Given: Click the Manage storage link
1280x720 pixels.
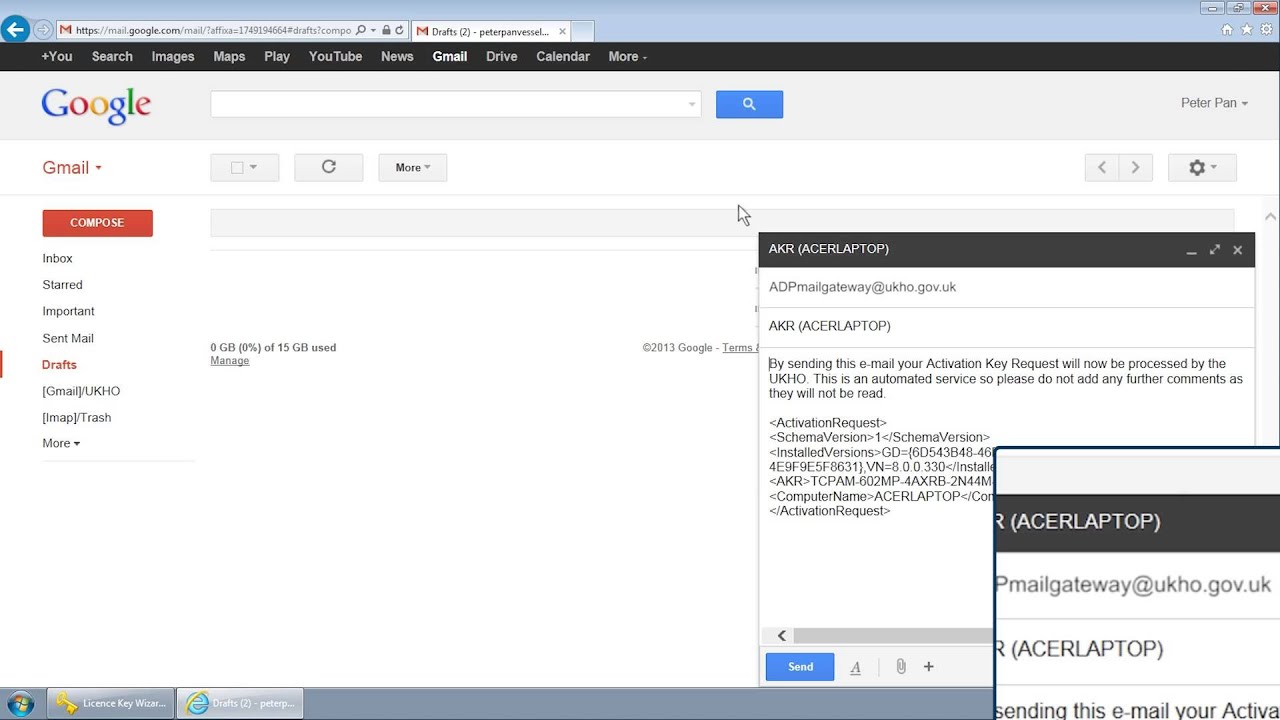Looking at the screenshot, I should click(x=229, y=361).
